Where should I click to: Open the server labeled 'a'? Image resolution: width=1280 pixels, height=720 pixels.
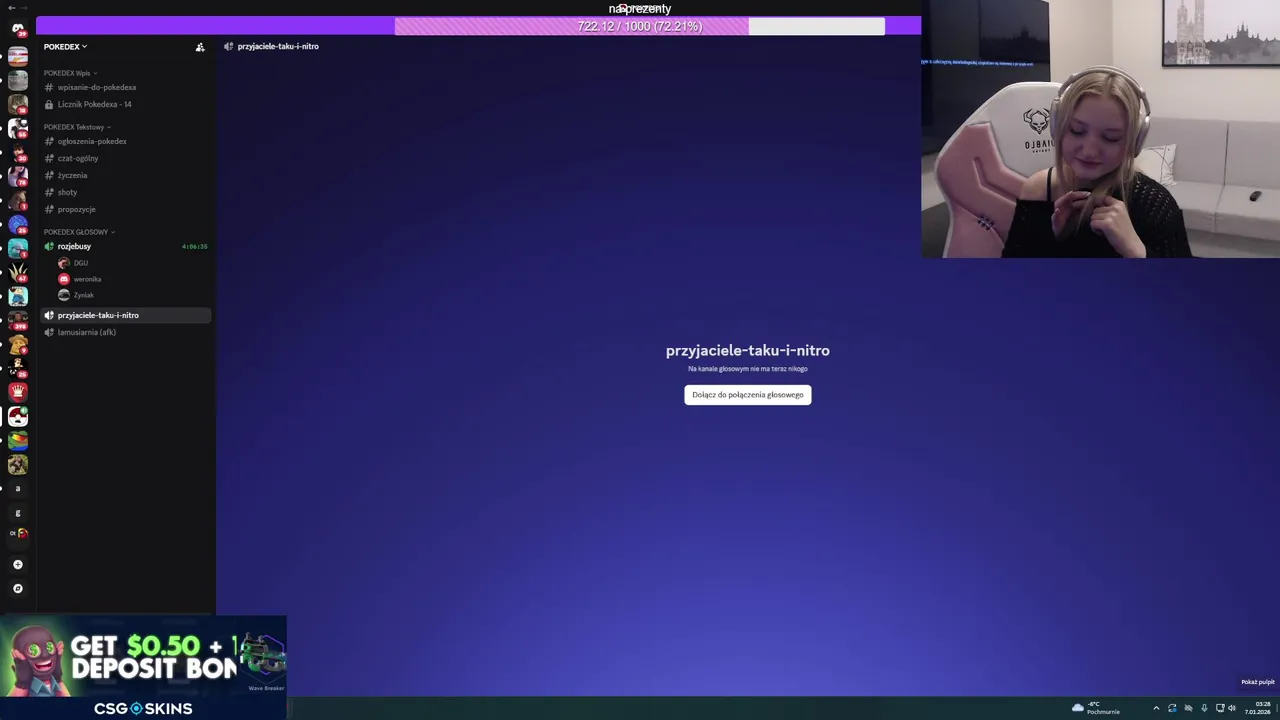pos(18,489)
